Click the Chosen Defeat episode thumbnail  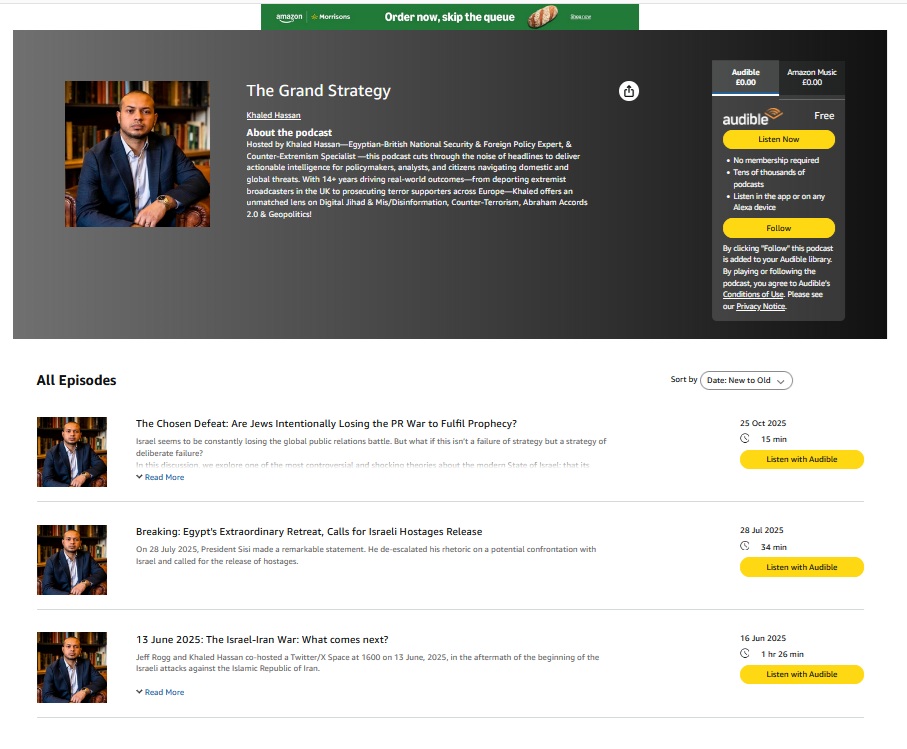pos(72,452)
